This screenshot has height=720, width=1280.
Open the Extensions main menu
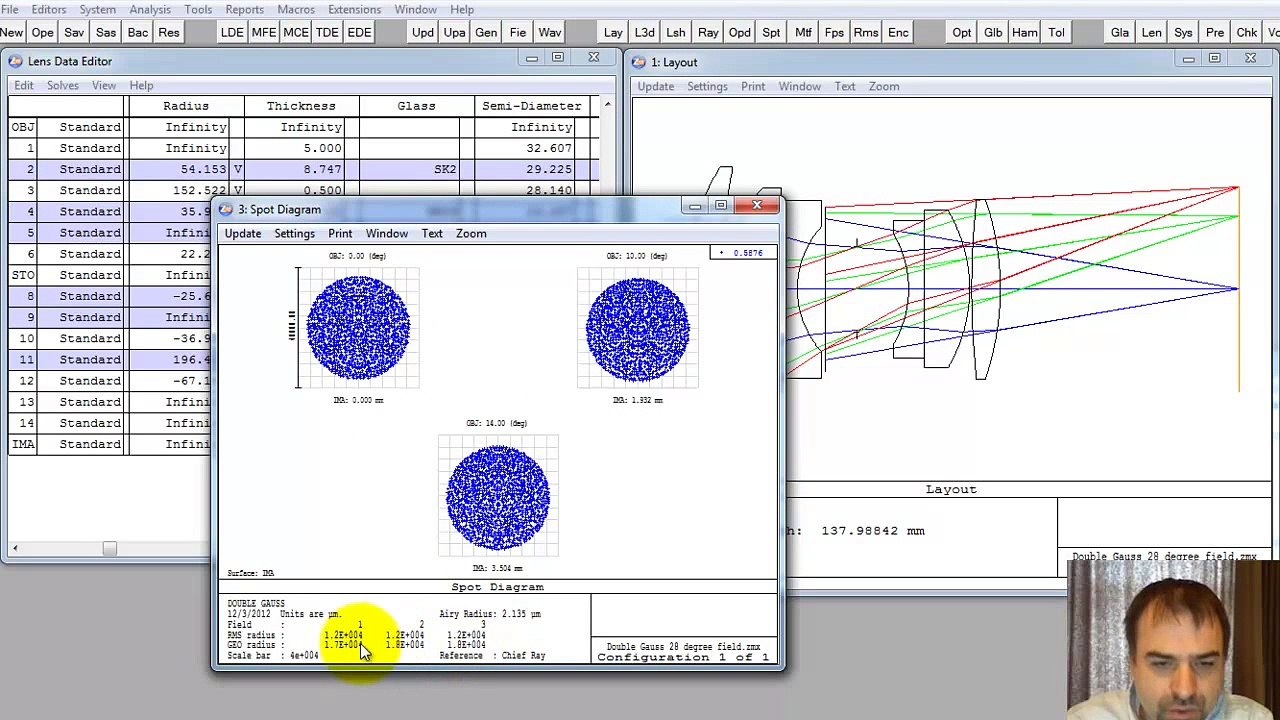tap(355, 9)
